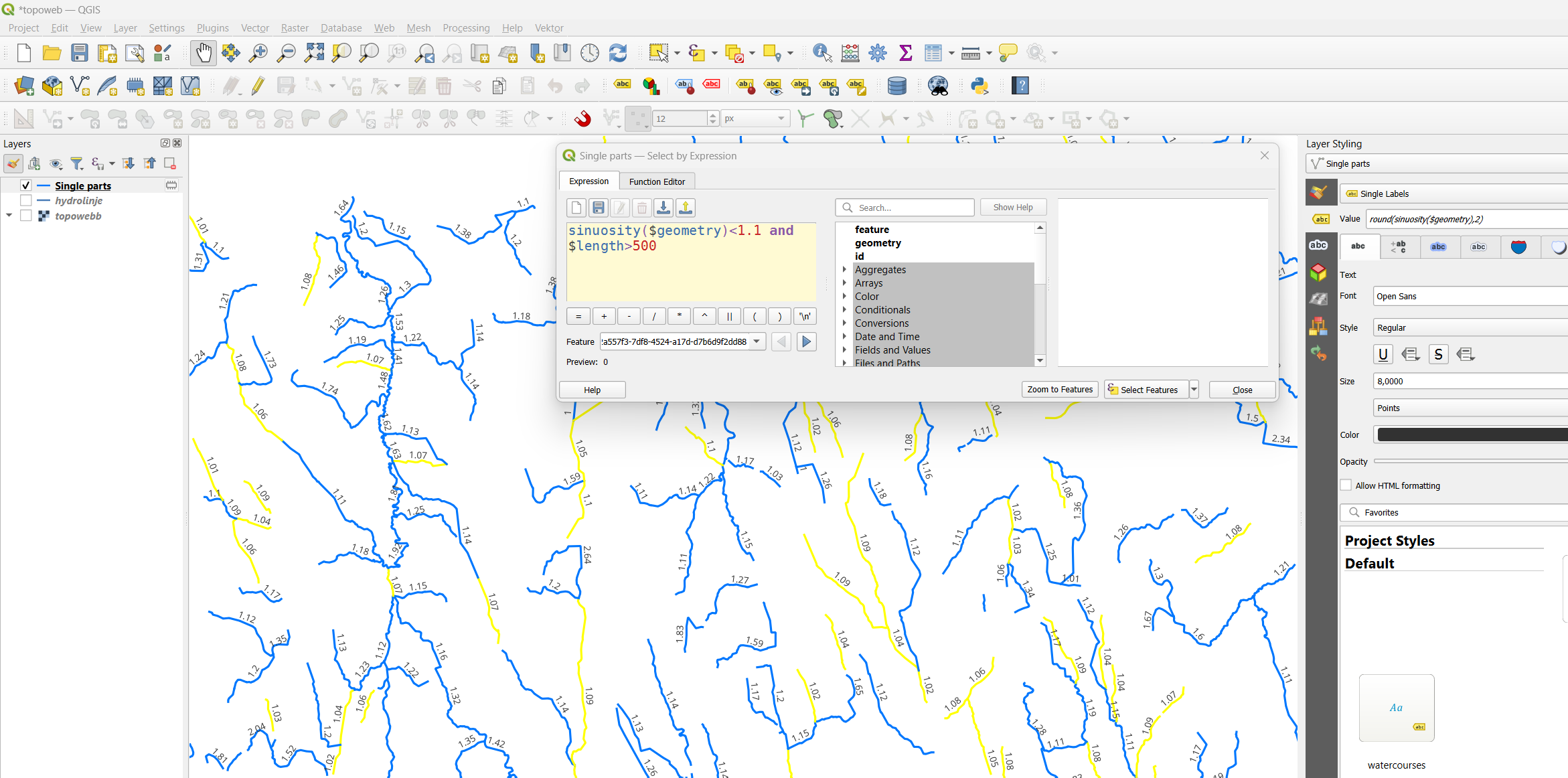Insert the equals operator button

coord(578,316)
